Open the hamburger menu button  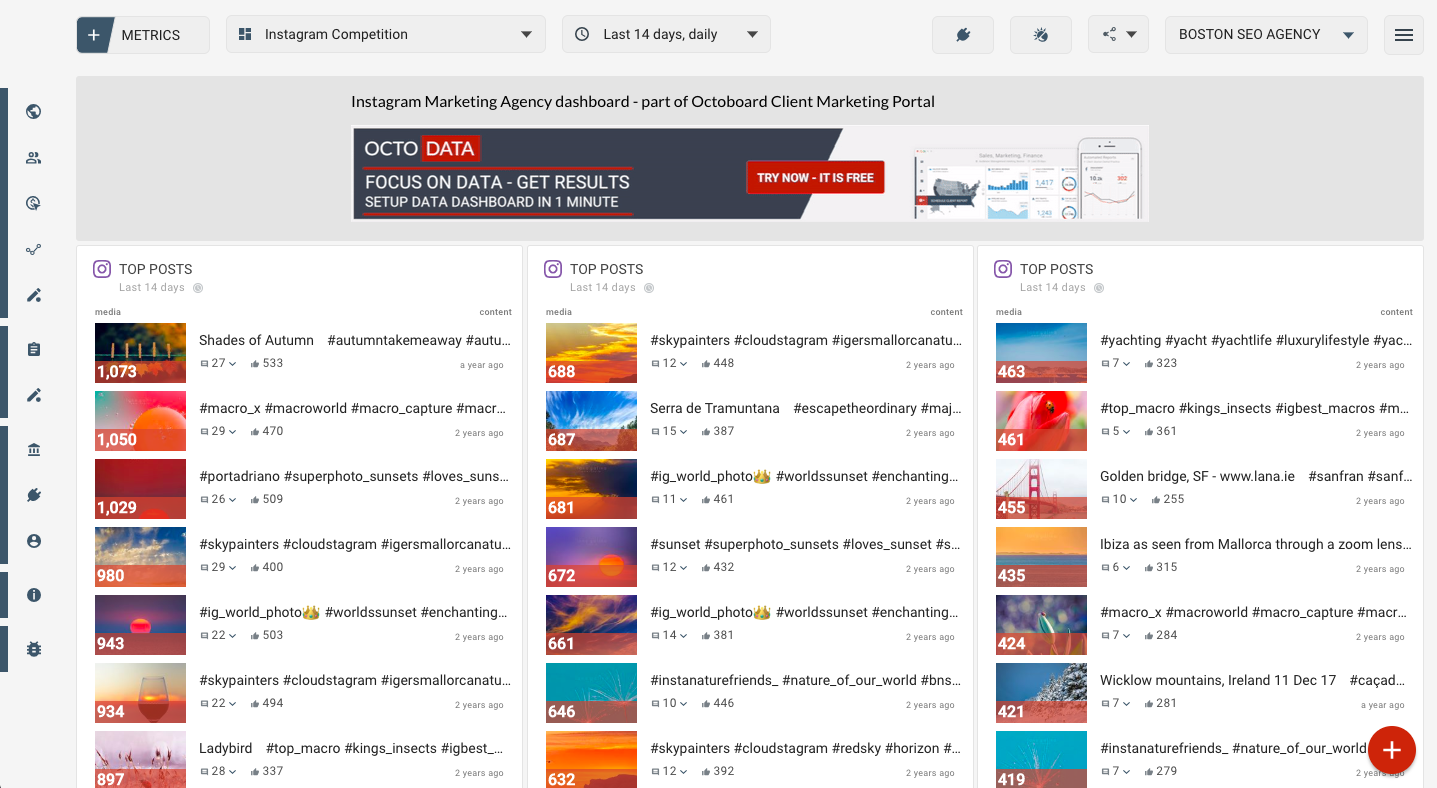click(x=1404, y=35)
